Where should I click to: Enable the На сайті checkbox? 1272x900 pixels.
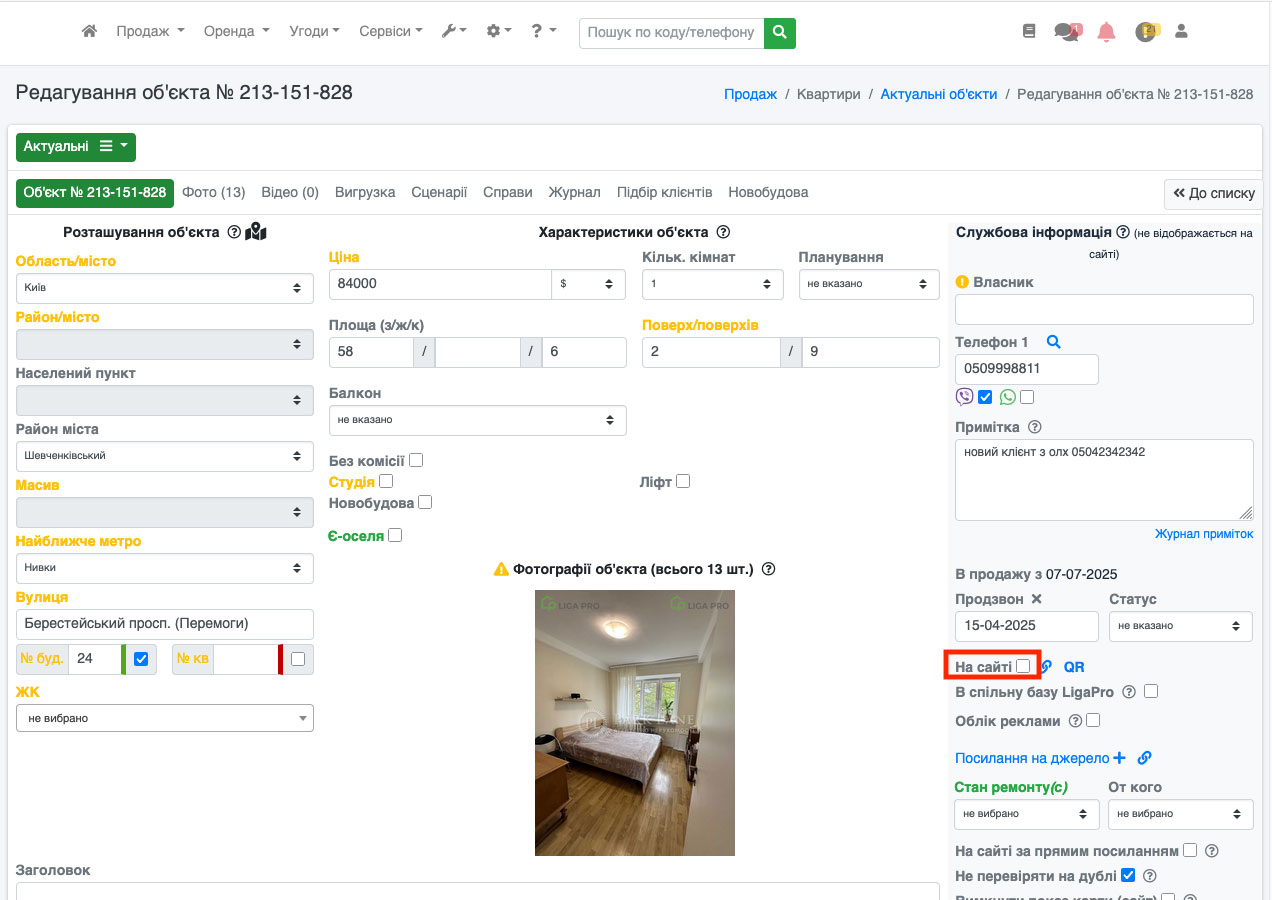[1023, 666]
